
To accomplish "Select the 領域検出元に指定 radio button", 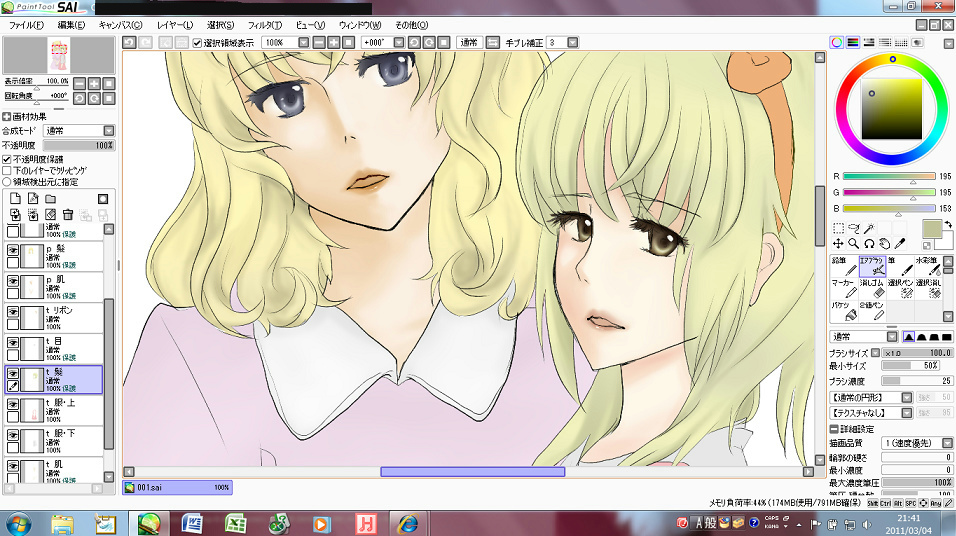I will point(7,182).
